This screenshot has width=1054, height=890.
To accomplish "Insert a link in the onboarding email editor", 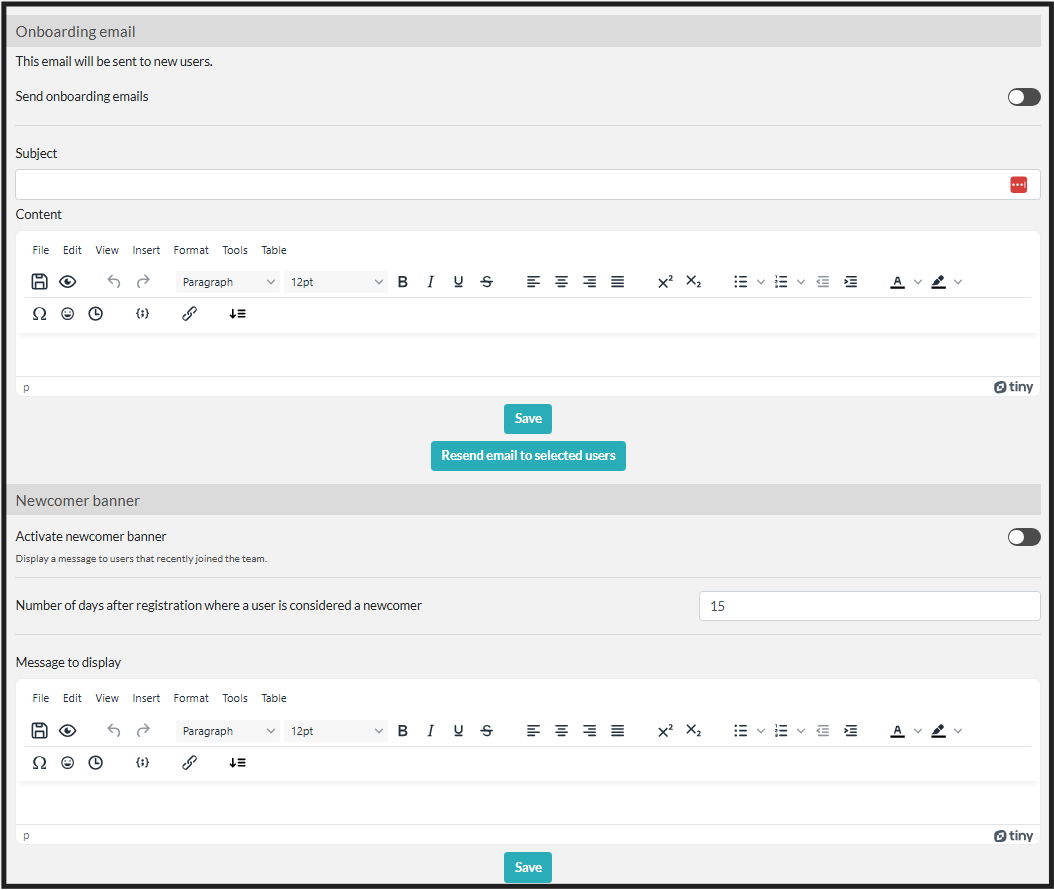I will click(189, 313).
